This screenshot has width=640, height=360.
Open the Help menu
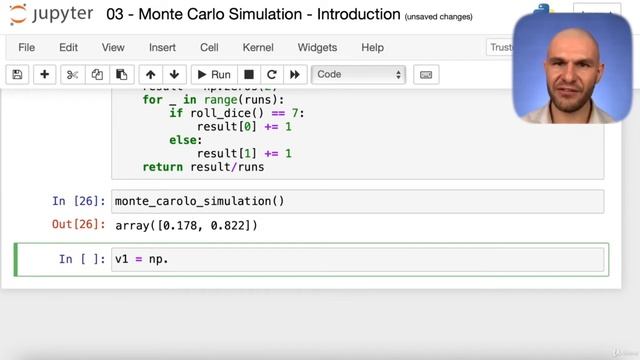tap(372, 48)
